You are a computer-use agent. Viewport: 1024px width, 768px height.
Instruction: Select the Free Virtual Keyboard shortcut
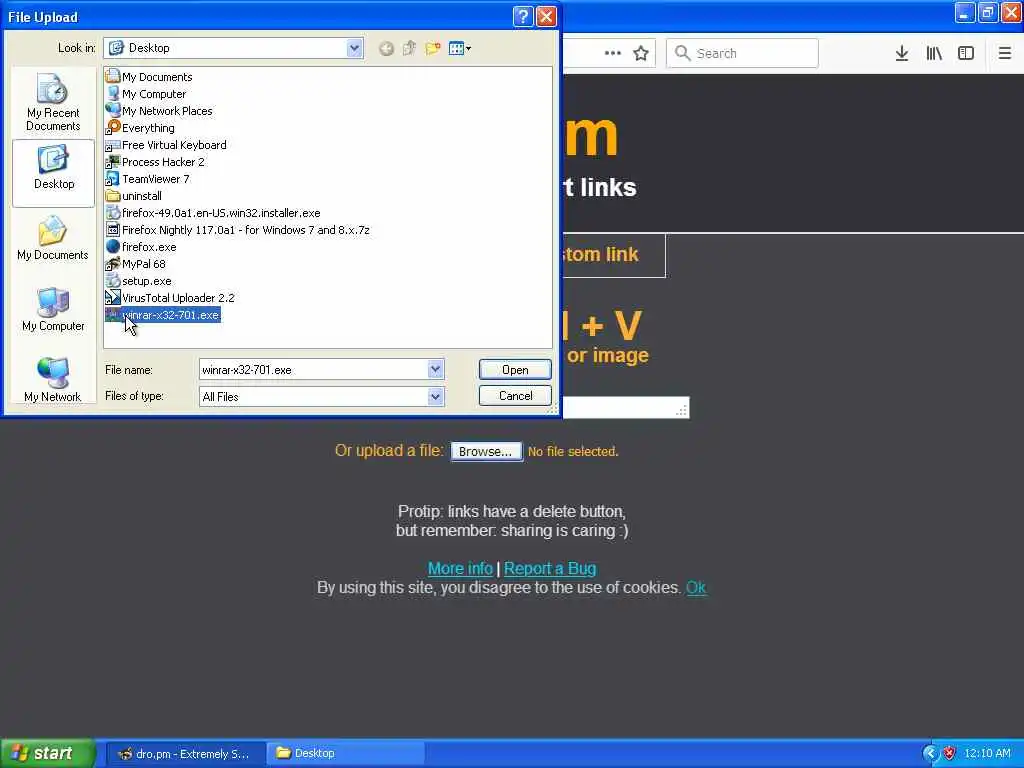[x=167, y=144]
